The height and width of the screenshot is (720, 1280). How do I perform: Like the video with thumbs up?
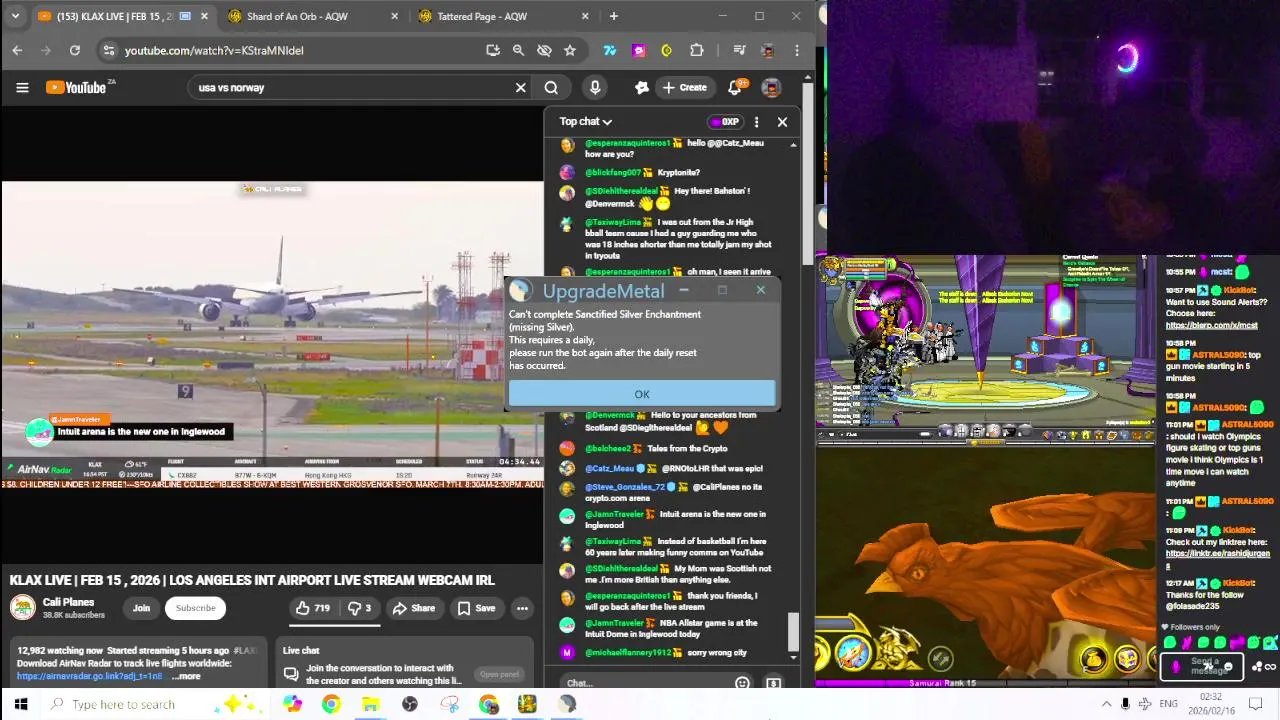point(312,608)
